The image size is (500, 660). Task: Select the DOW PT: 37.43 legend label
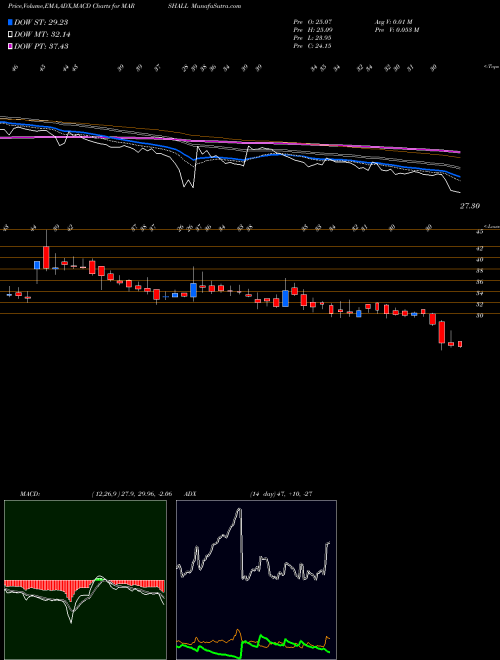pyautogui.click(x=41, y=46)
